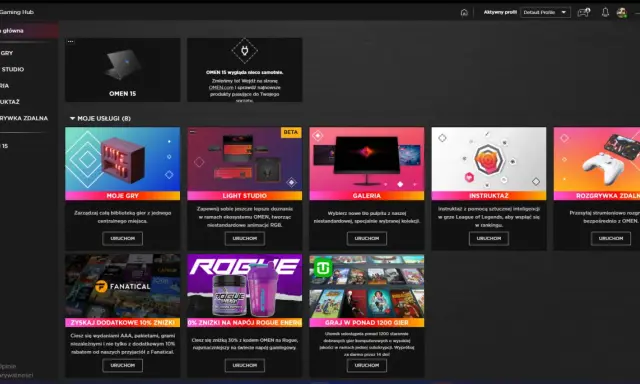Viewport: 640px width, 384px height.
Task: Click the BETA badge on Light Studio
Action: [x=291, y=132]
